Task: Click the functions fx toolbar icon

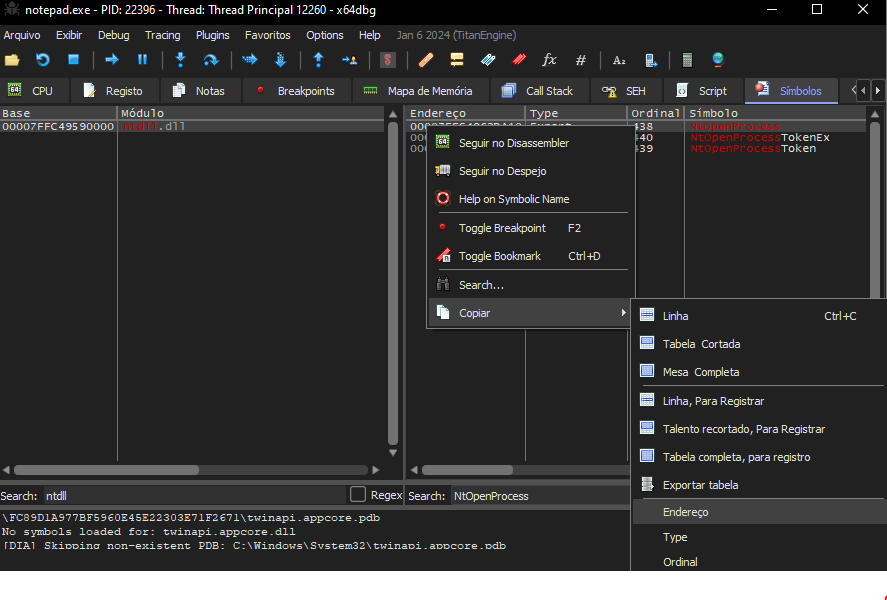Action: pyautogui.click(x=549, y=60)
